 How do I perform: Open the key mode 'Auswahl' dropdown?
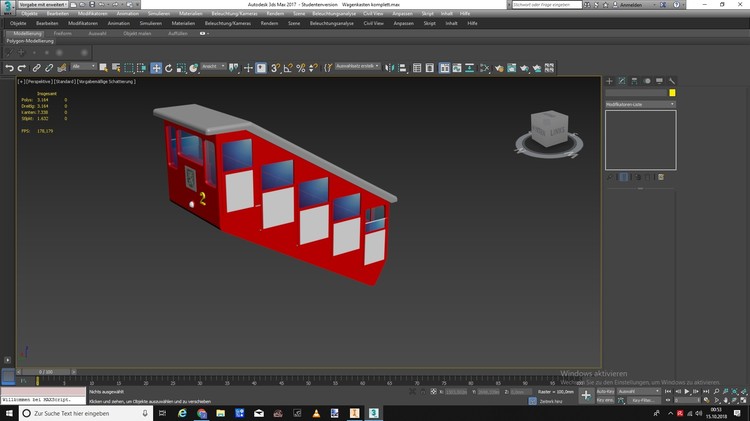click(x=639, y=391)
